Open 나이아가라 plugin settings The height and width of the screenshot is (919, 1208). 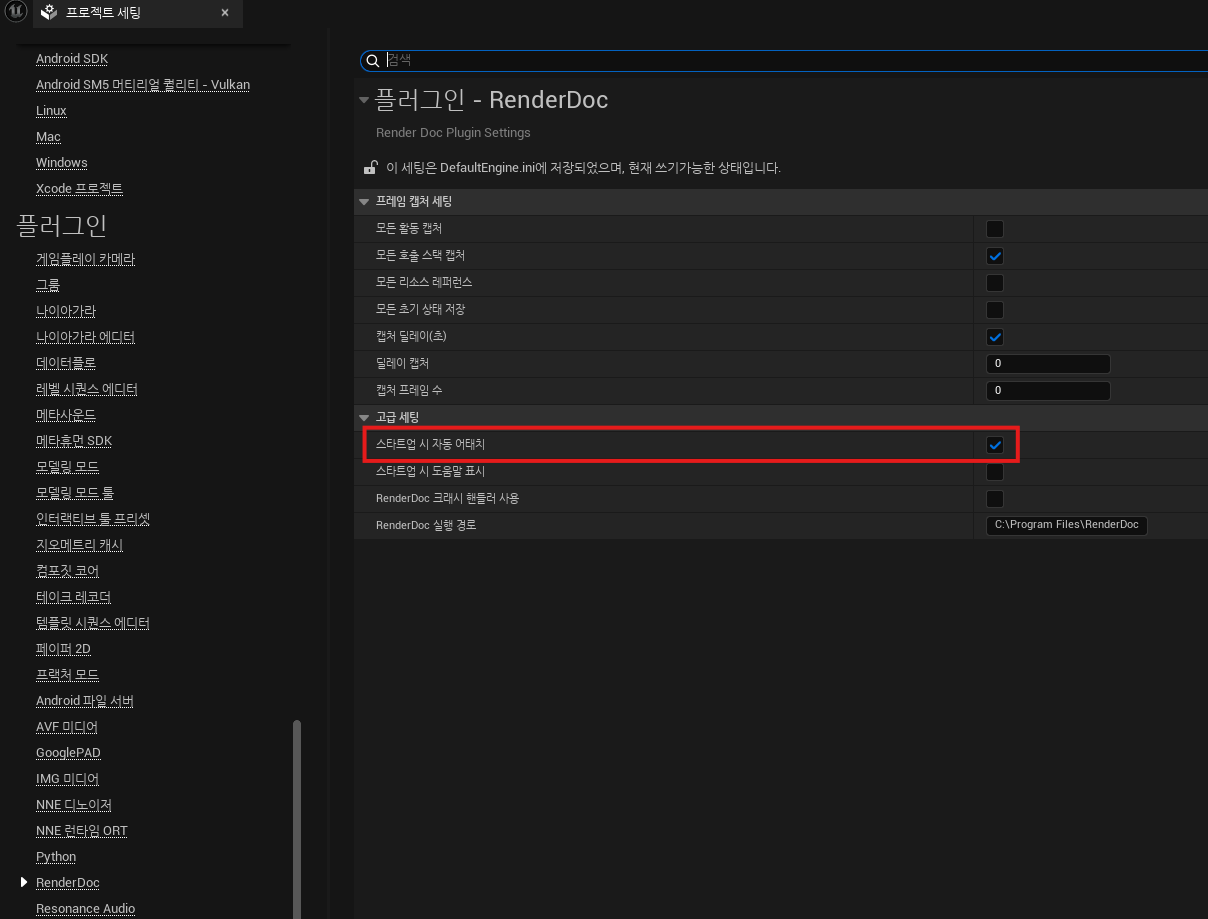coord(66,311)
